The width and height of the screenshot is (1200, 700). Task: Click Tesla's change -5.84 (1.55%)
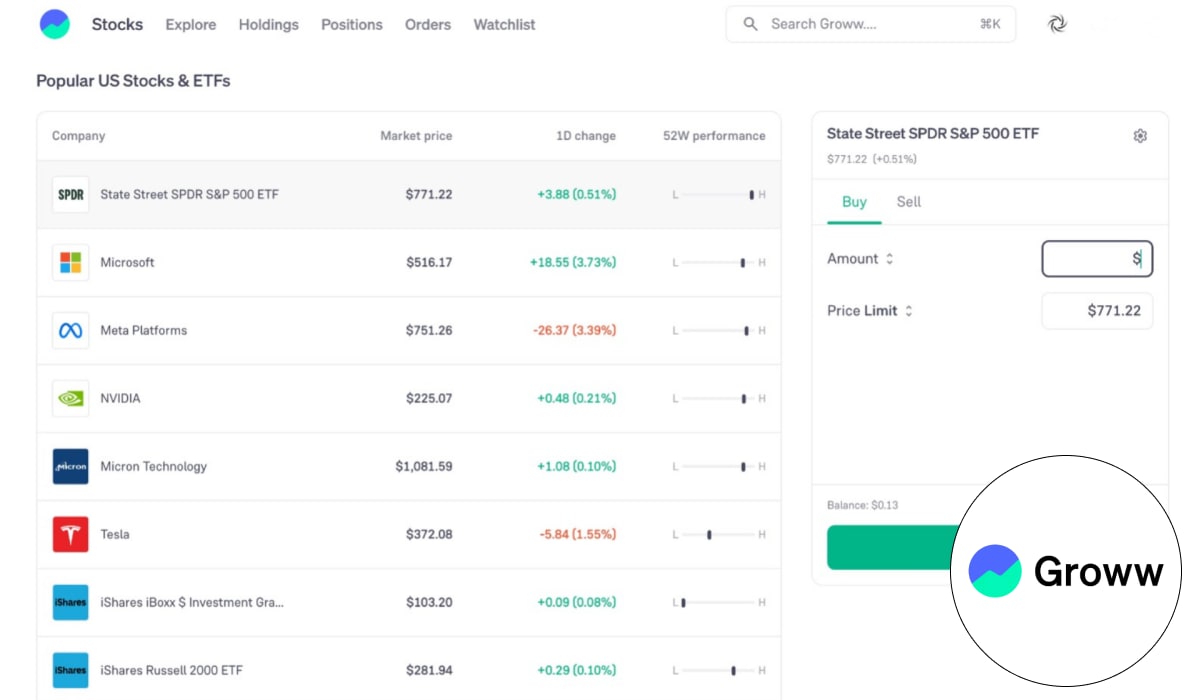[578, 534]
